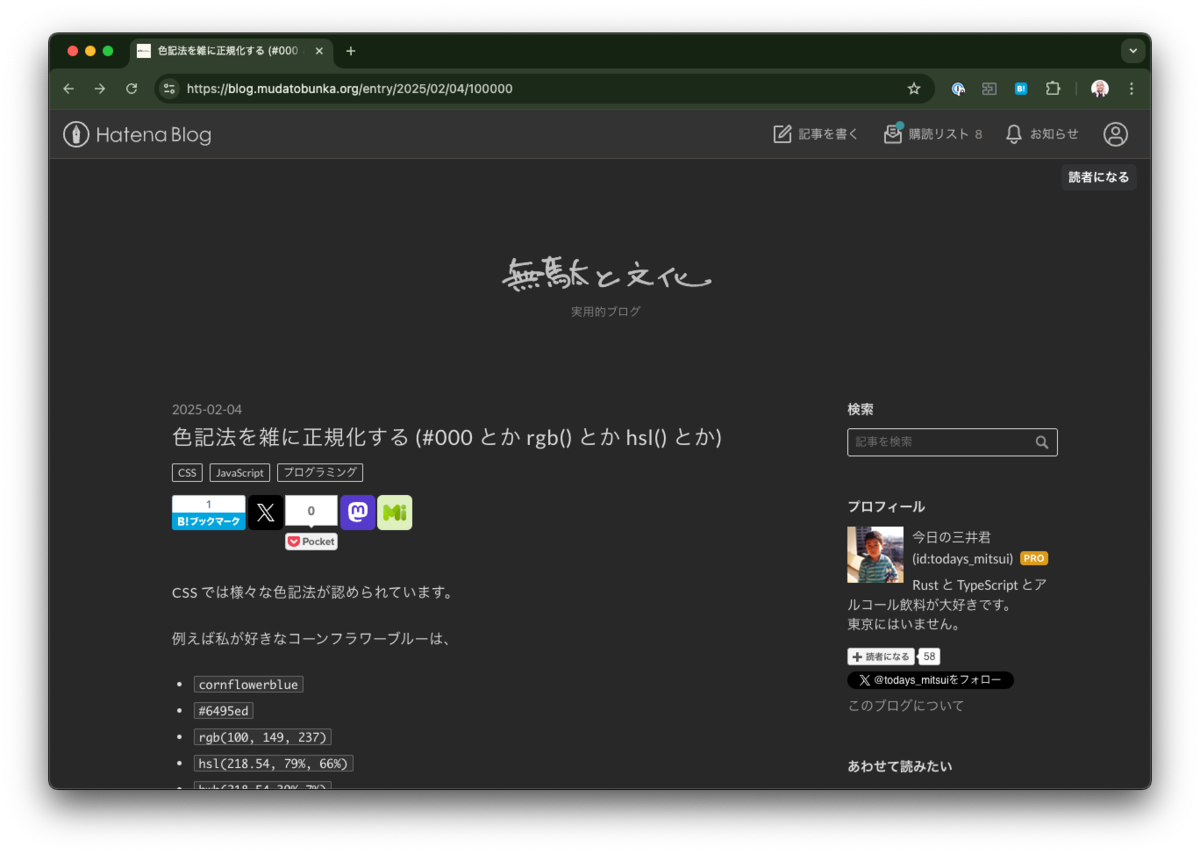Screen dimensions: 1200x854
Task: Close the 色記法を雑に正規化する tab
Action: [x=319, y=51]
